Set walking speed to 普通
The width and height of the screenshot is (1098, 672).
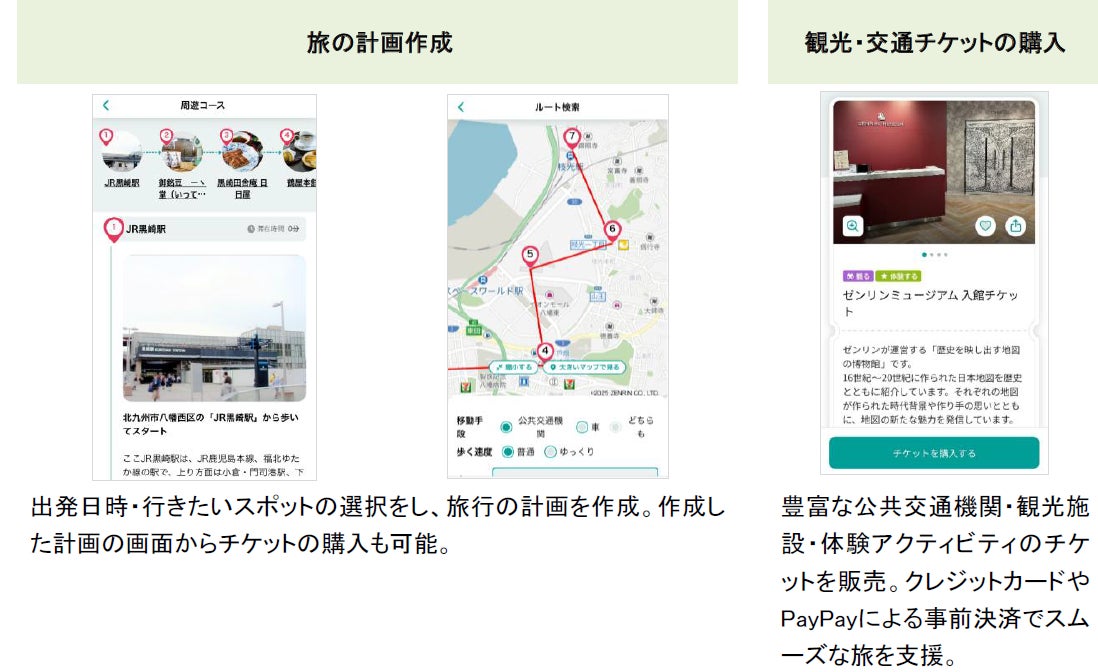pos(508,452)
